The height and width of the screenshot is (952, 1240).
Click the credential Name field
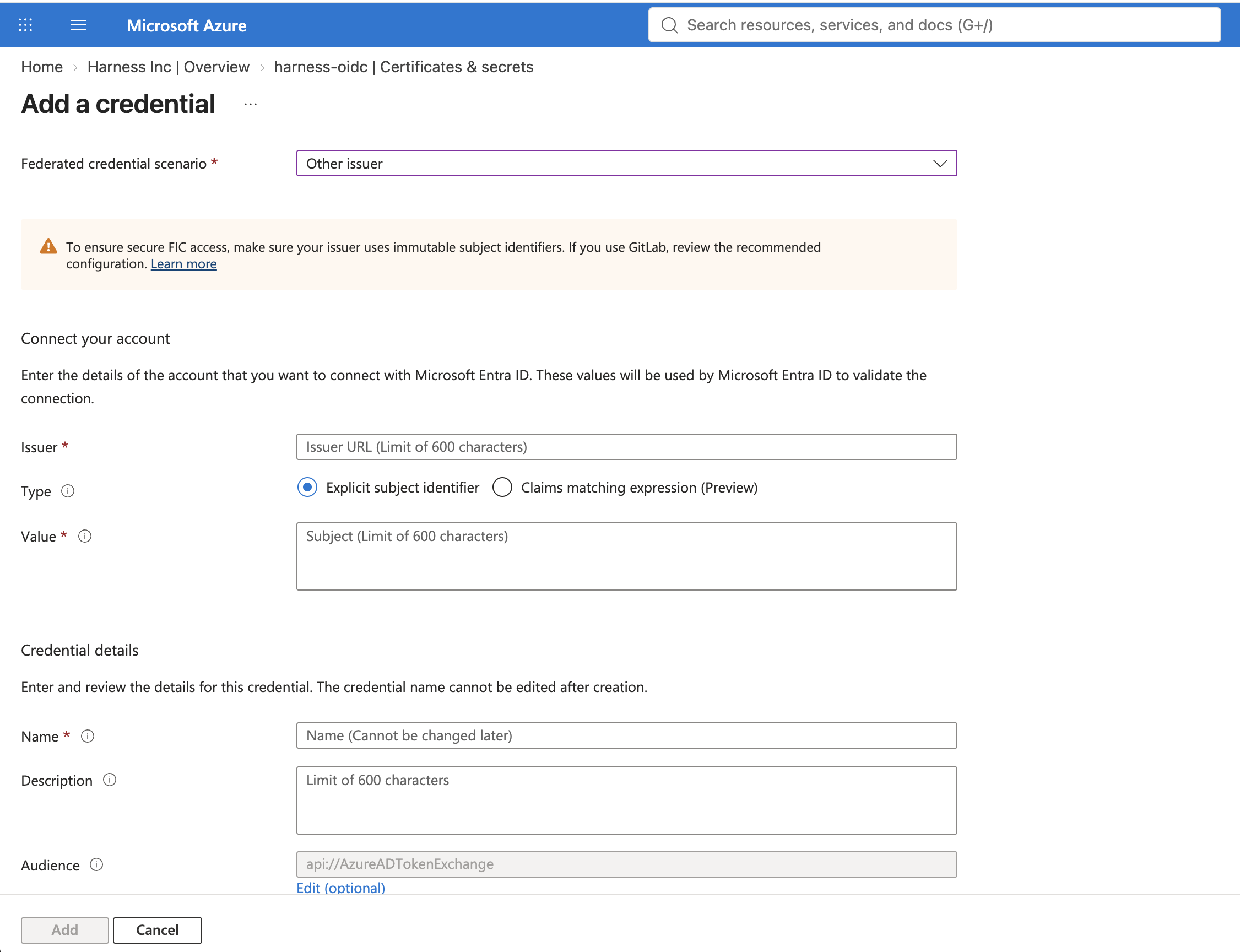(626, 735)
